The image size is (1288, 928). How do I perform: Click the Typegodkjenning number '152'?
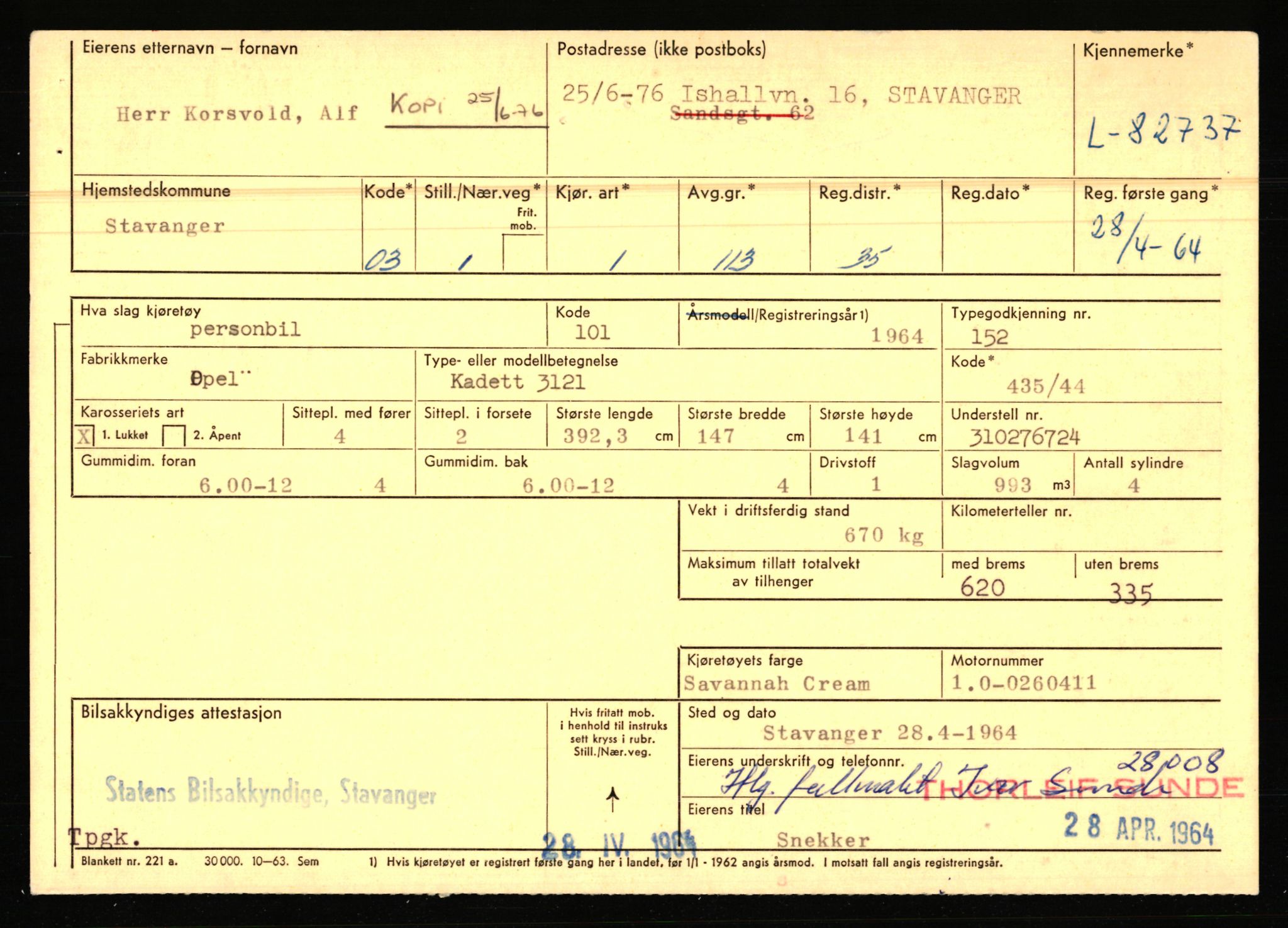click(989, 337)
